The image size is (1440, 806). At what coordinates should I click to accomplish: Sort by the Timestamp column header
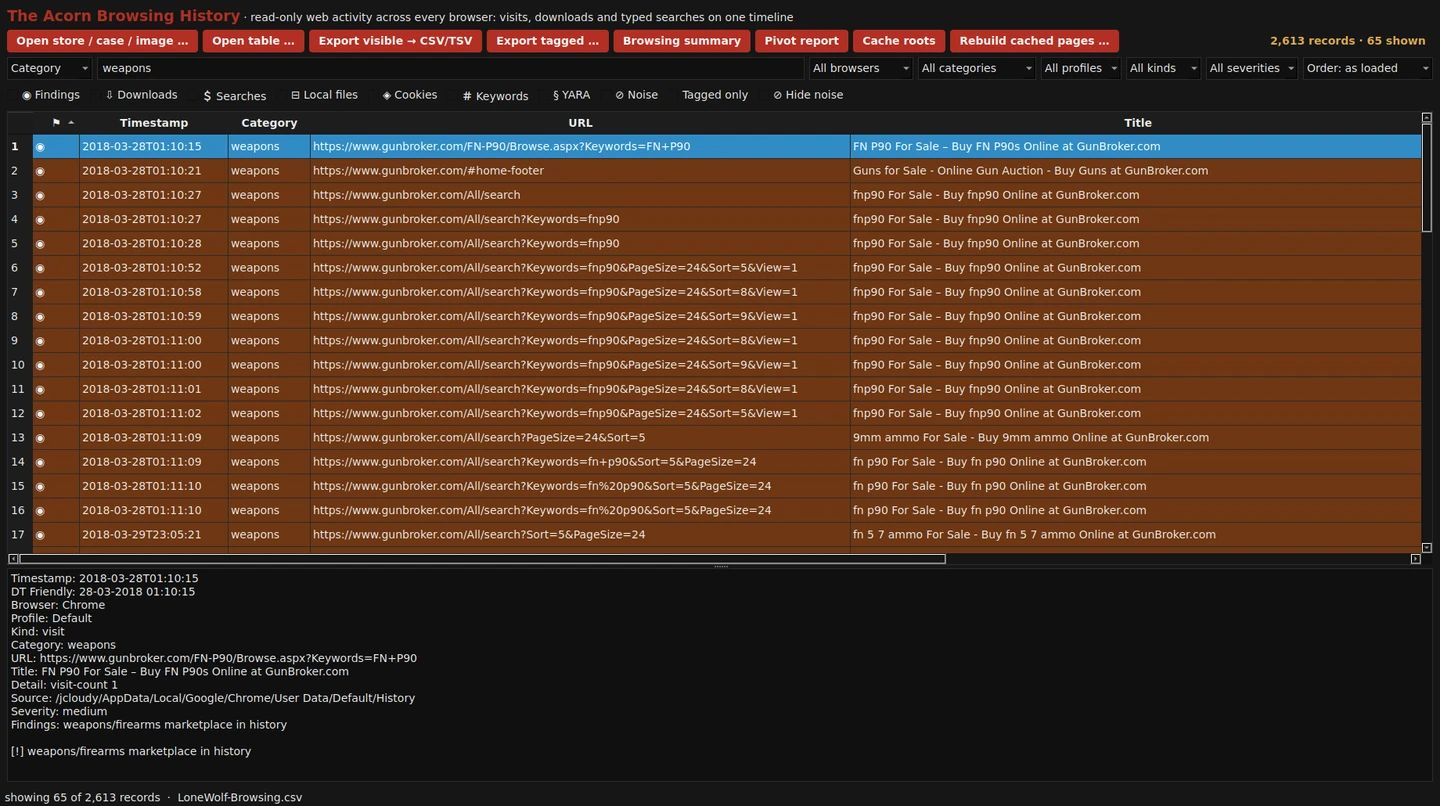(153, 123)
